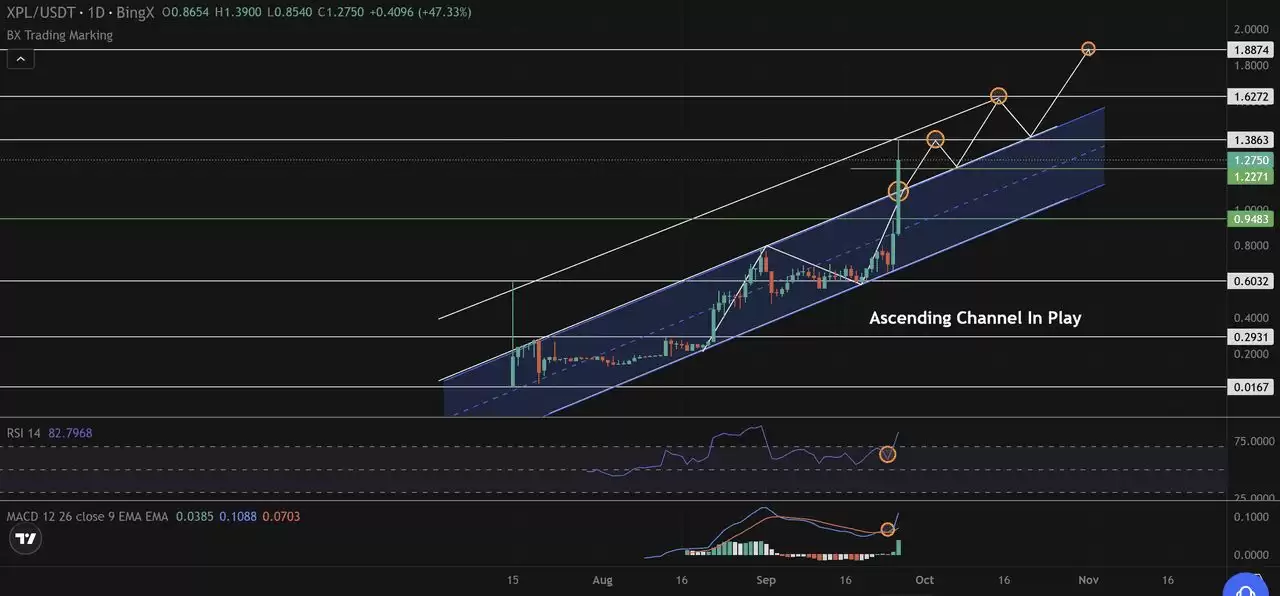This screenshot has width=1280, height=596.
Task: Click the 0.9483 green price label
Action: [1250, 219]
